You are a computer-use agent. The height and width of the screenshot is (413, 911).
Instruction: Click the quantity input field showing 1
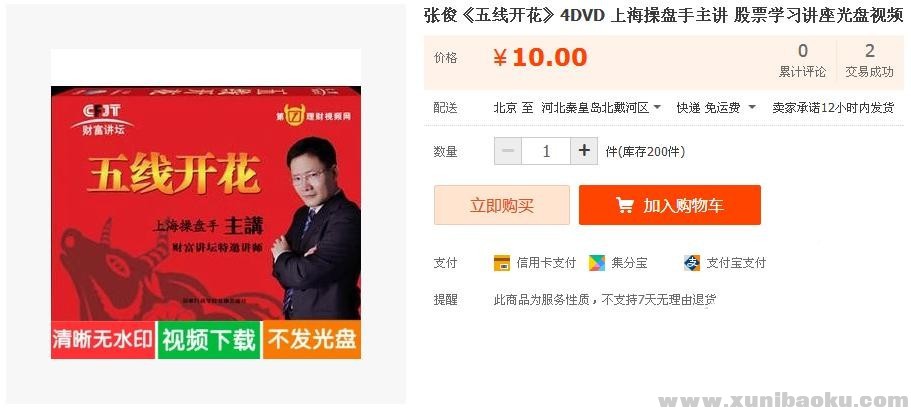tap(546, 151)
